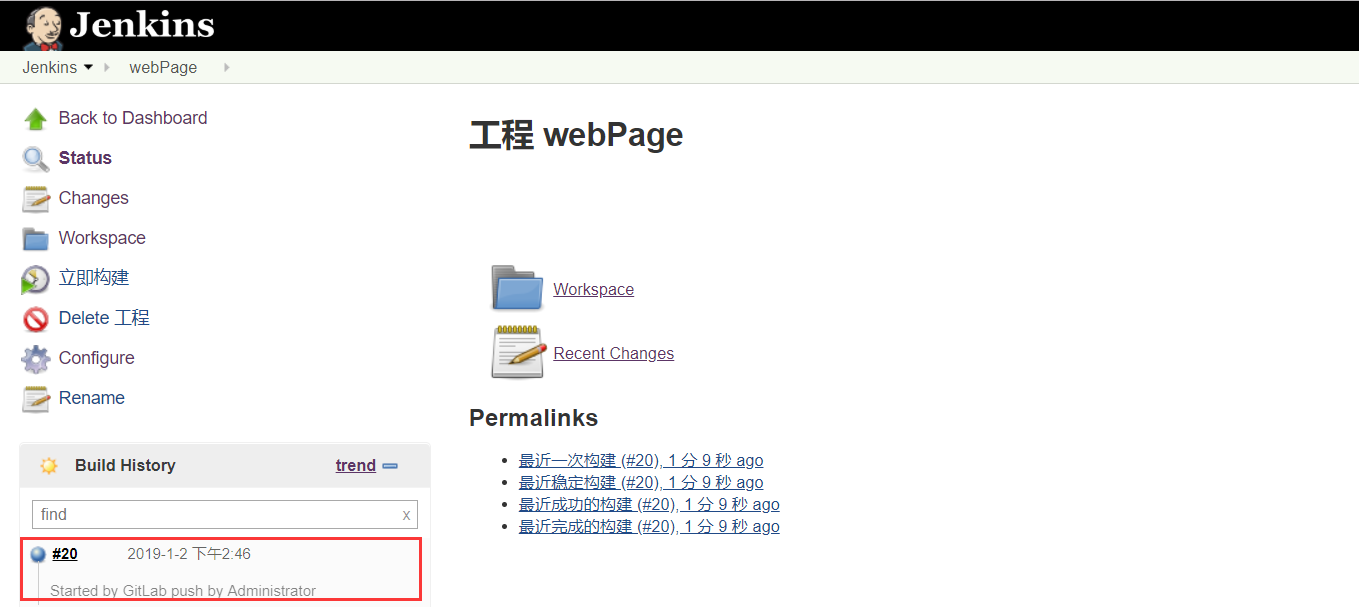Click the notepad Rename icon
1359x607 pixels.
point(36,399)
